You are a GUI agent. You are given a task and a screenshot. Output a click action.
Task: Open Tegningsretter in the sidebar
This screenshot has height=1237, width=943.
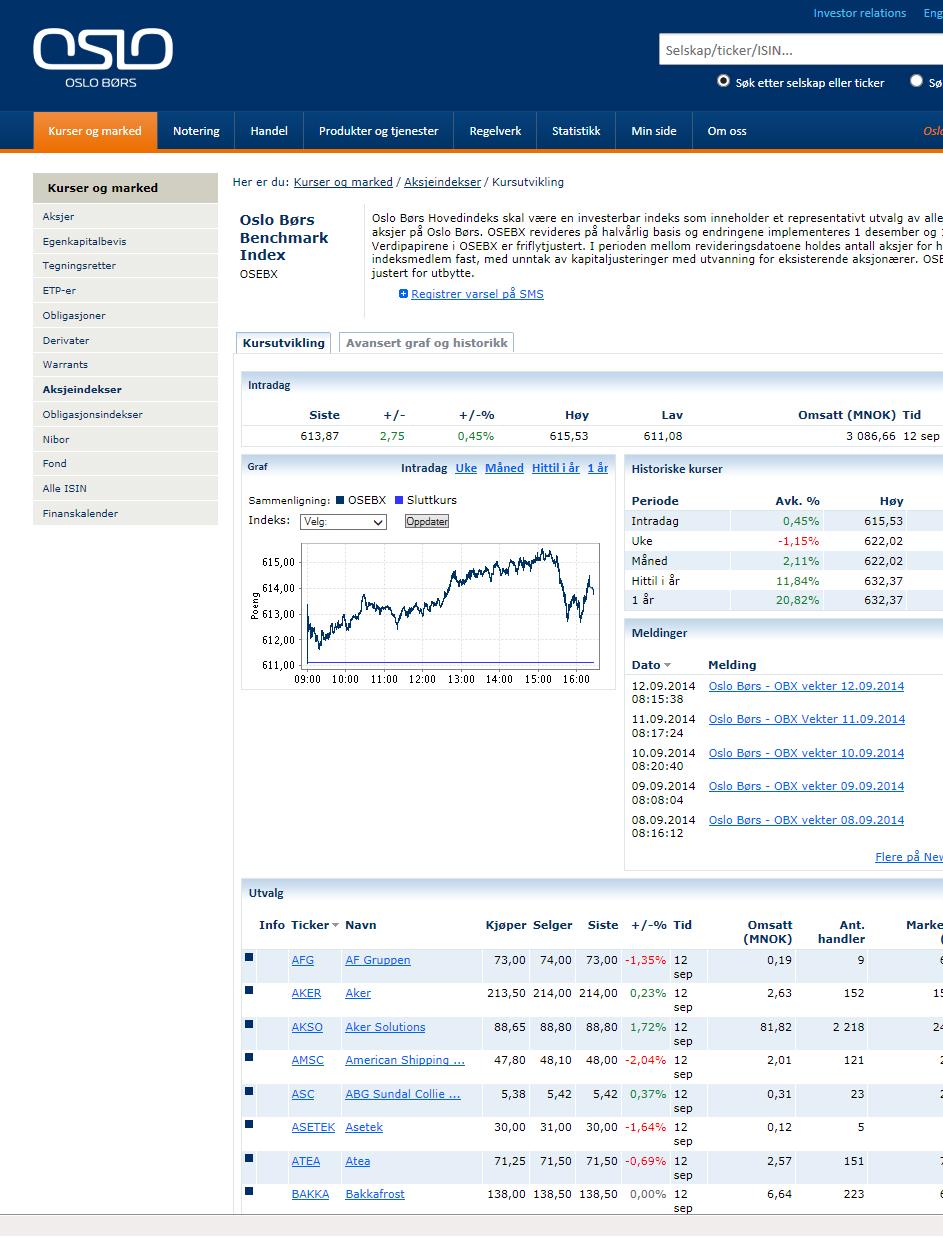click(x=125, y=266)
